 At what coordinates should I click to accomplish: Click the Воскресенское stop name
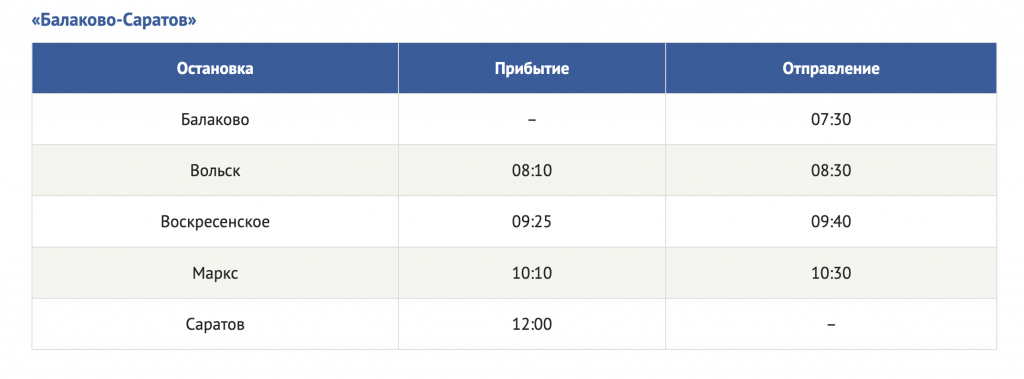point(215,222)
